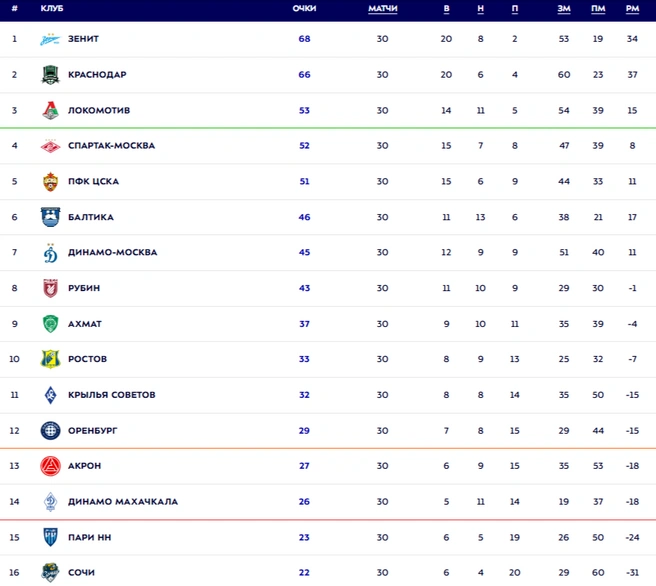Click the Akron red round logo
Image resolution: width=656 pixels, height=586 pixels.
pyautogui.click(x=50, y=466)
